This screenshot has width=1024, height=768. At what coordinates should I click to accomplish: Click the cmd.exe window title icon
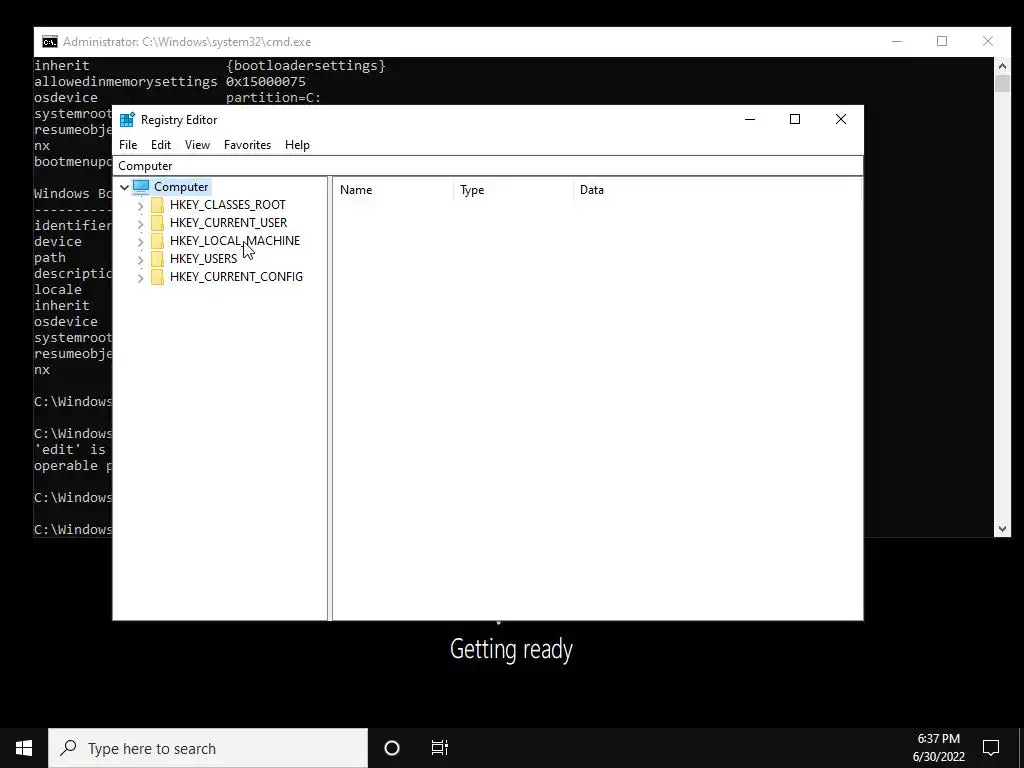[x=50, y=42]
